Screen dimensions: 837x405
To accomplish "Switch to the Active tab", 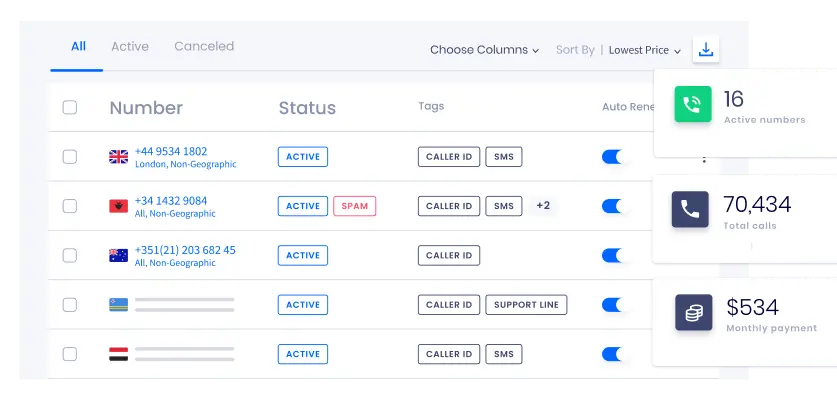I will click(x=129, y=46).
